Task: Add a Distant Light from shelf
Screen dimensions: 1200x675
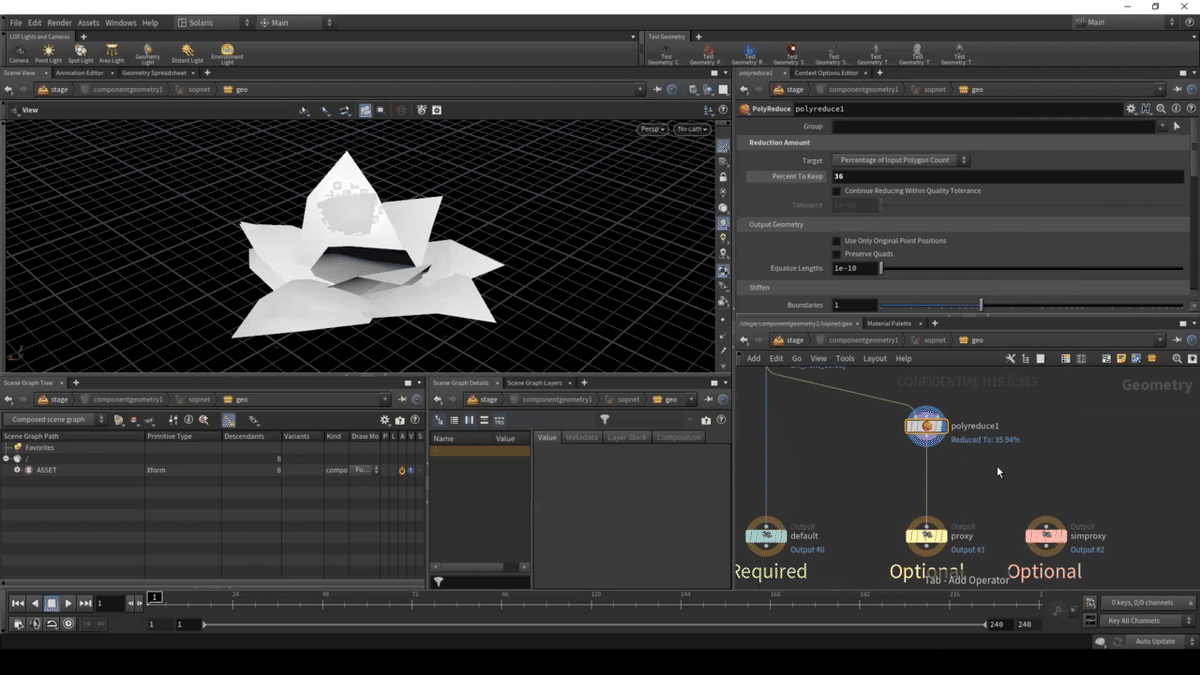Action: tap(187, 53)
